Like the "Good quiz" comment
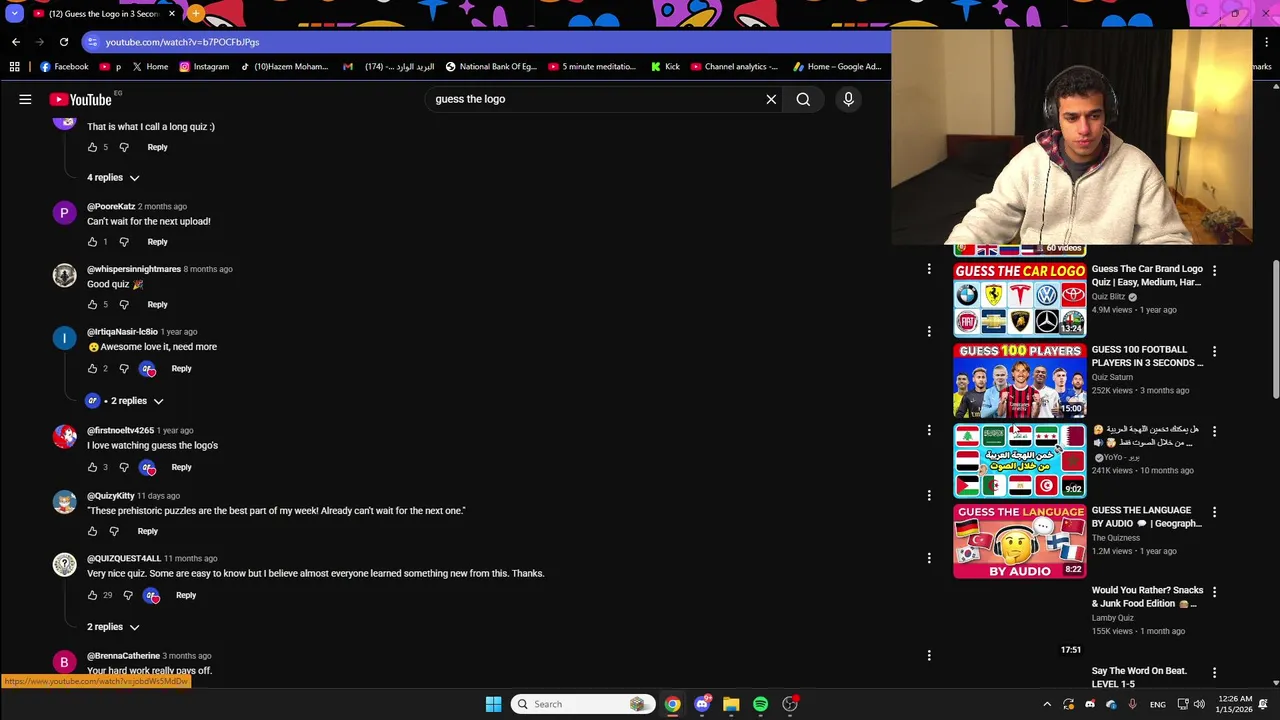Image resolution: width=1280 pixels, height=720 pixels. [92, 304]
